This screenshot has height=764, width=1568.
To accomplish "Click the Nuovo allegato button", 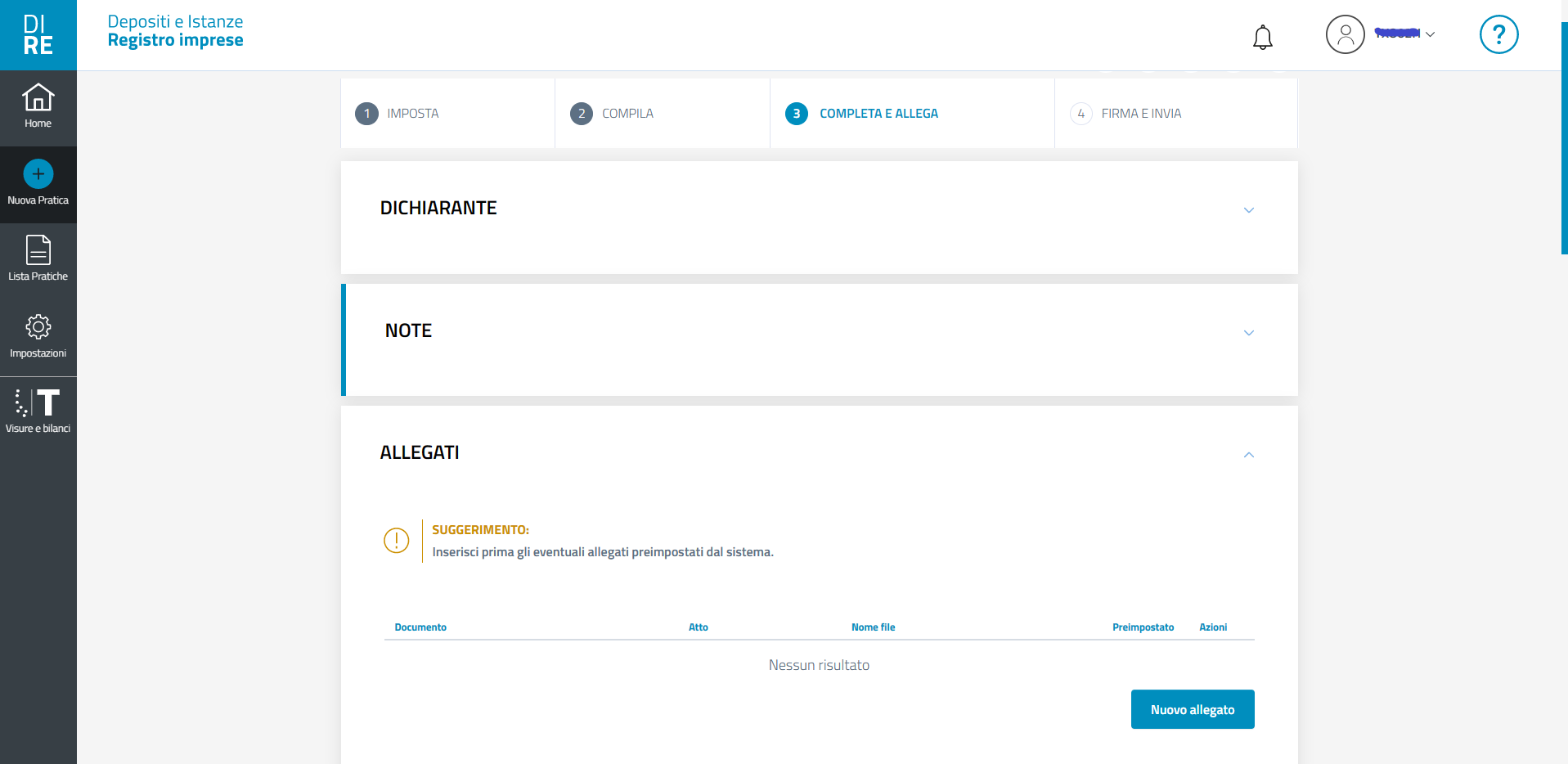I will point(1192,709).
